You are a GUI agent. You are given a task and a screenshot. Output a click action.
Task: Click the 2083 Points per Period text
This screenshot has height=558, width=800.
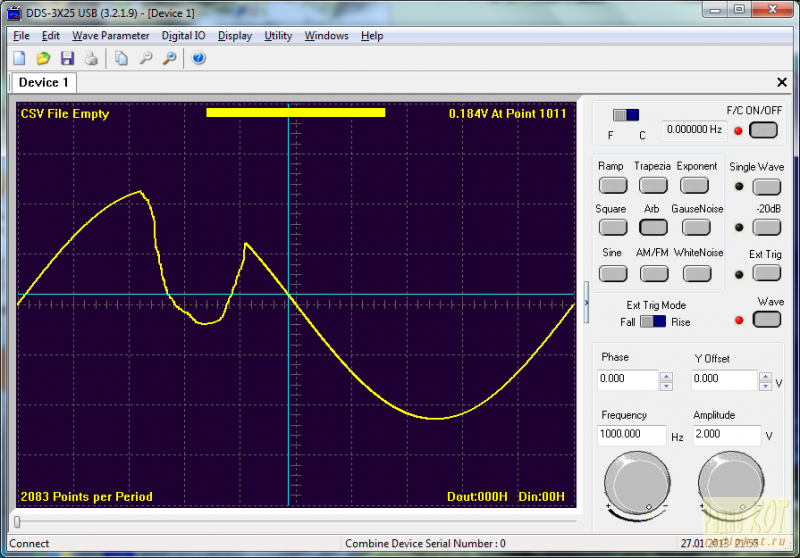click(86, 496)
